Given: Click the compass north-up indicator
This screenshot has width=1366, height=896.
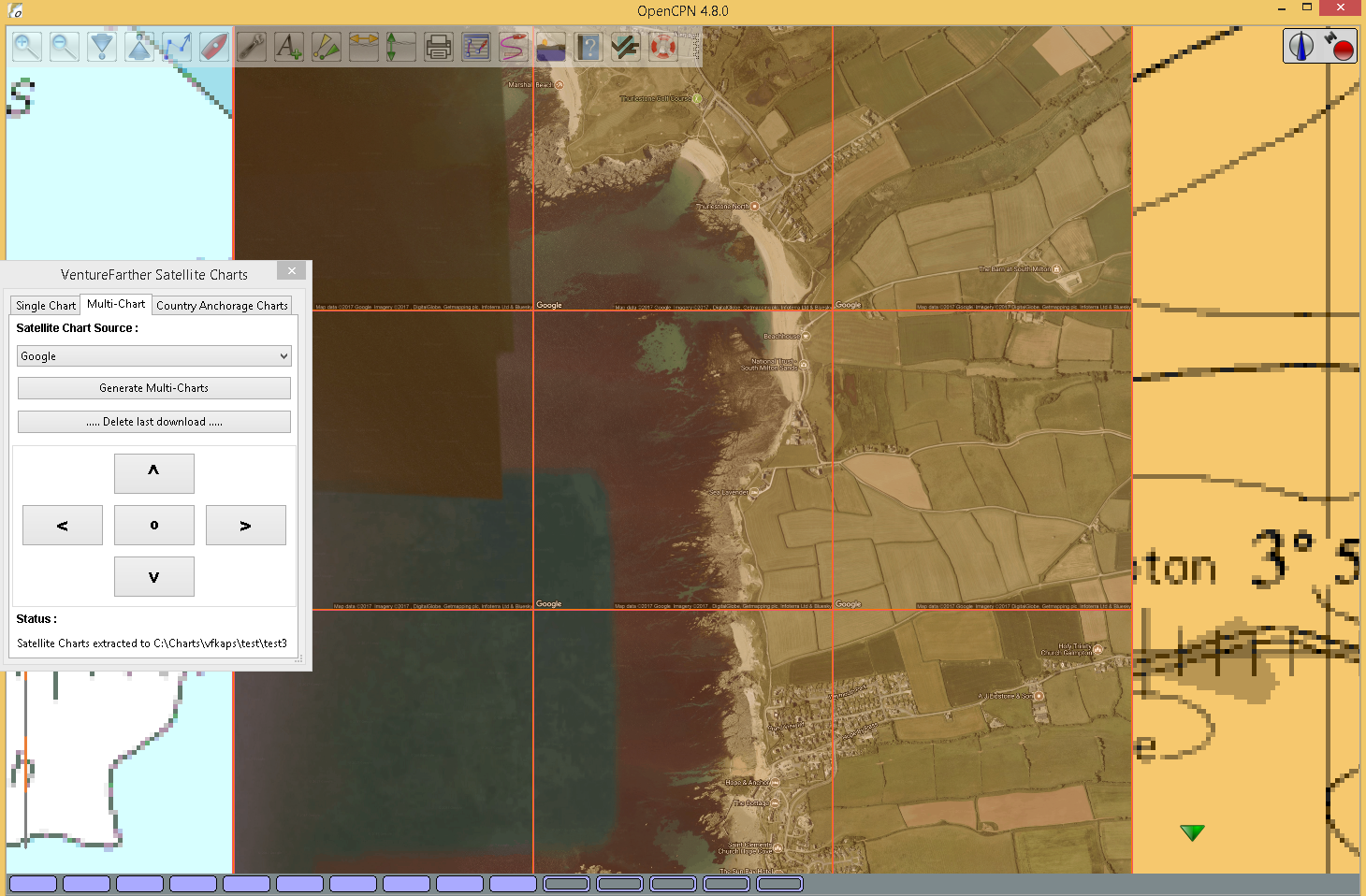Looking at the screenshot, I should click(x=1301, y=46).
